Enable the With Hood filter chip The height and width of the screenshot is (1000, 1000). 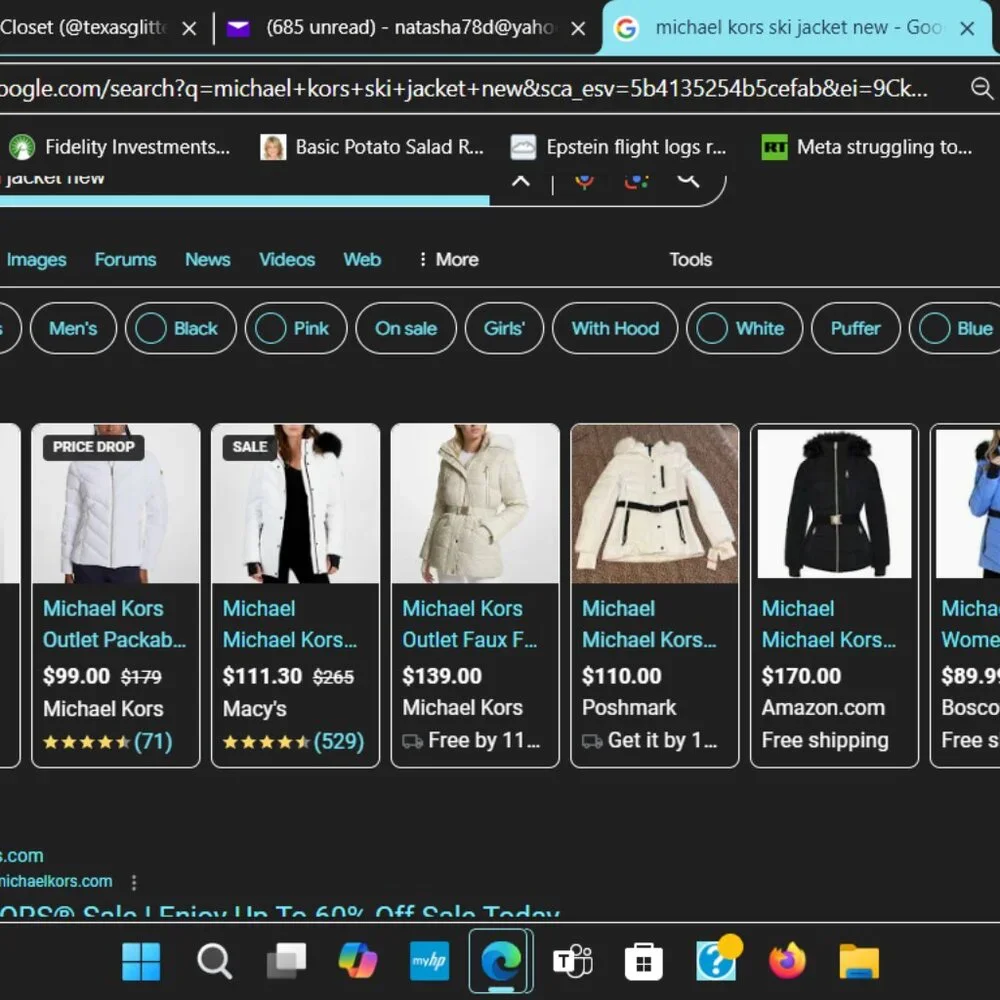(x=615, y=328)
